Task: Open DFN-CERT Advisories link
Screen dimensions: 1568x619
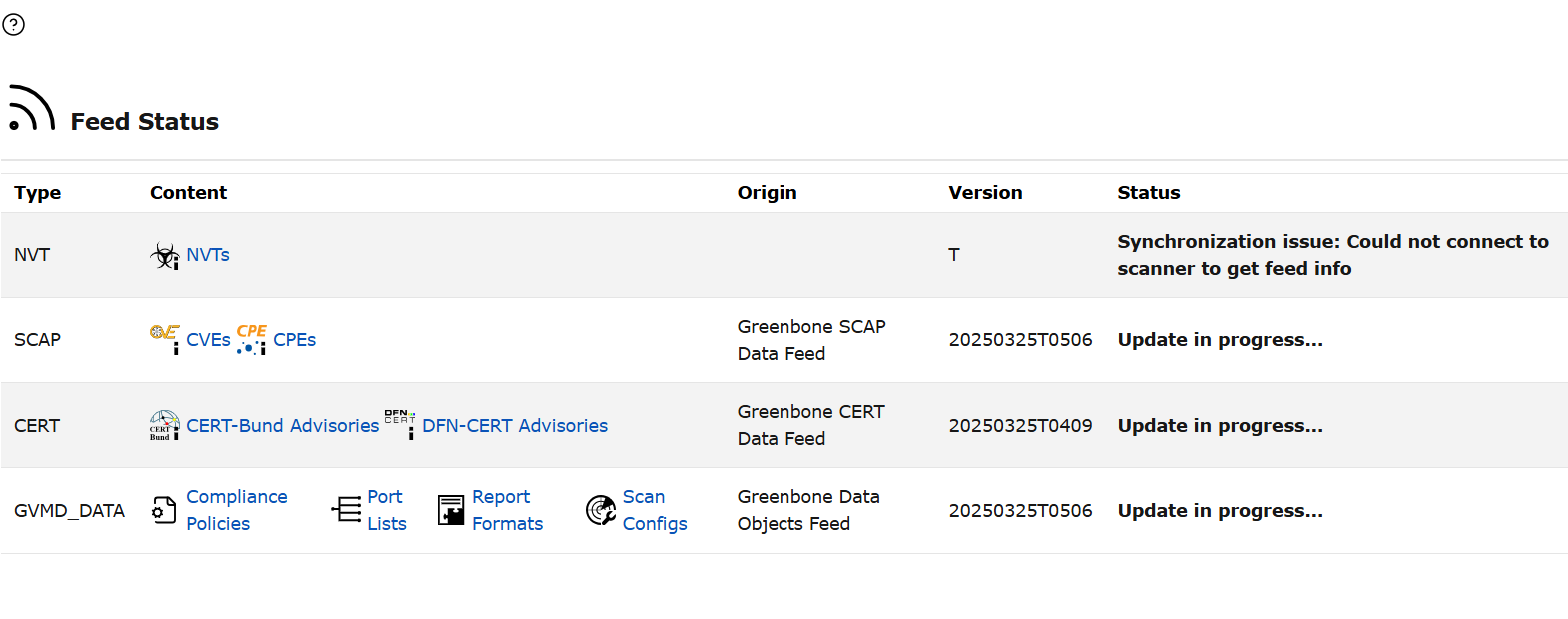Action: pyautogui.click(x=515, y=426)
